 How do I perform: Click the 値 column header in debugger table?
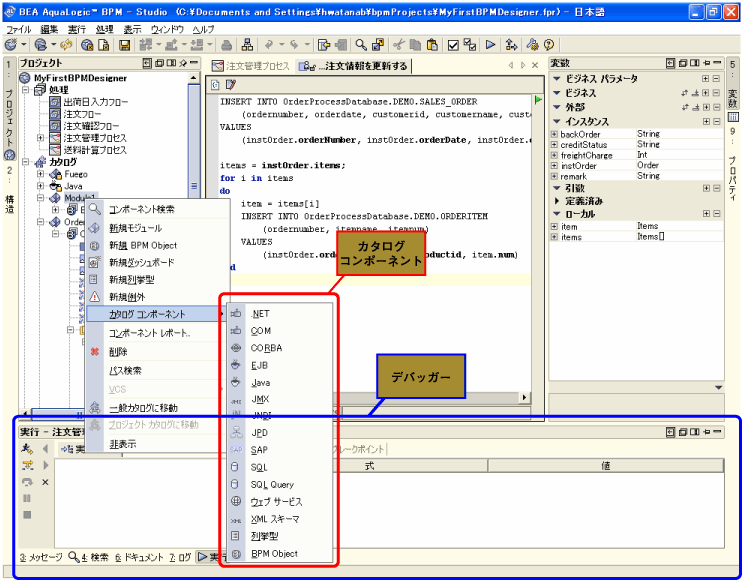click(605, 466)
